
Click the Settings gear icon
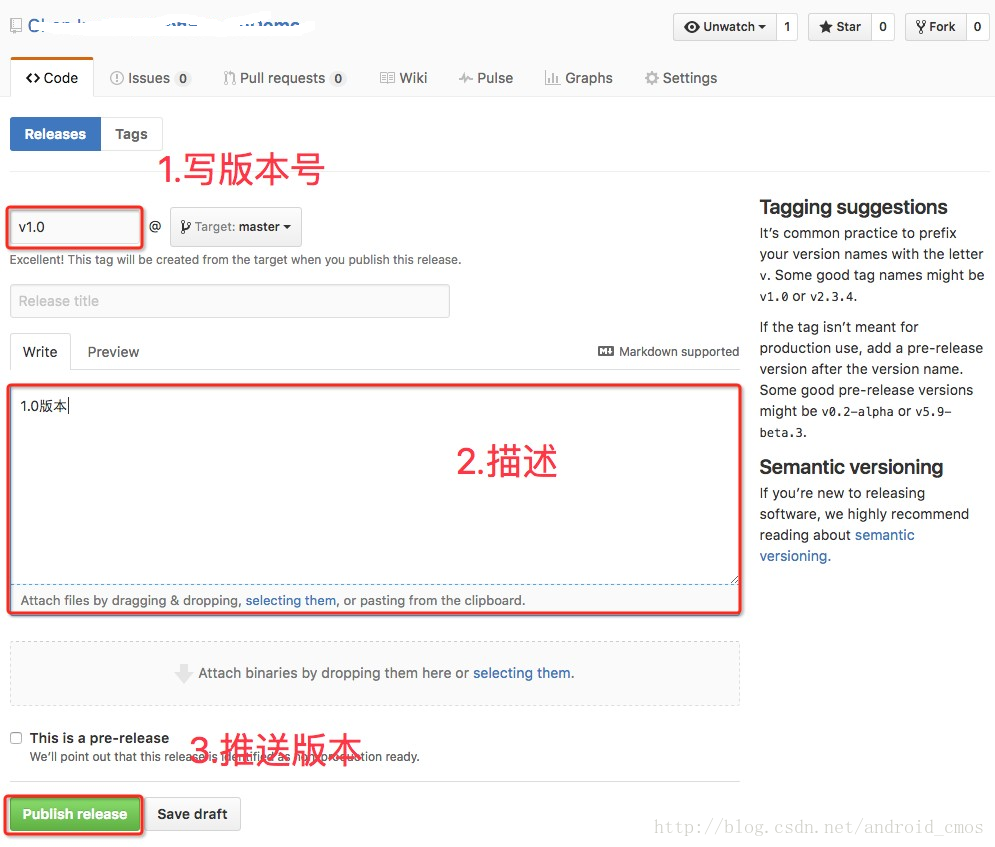tap(652, 78)
